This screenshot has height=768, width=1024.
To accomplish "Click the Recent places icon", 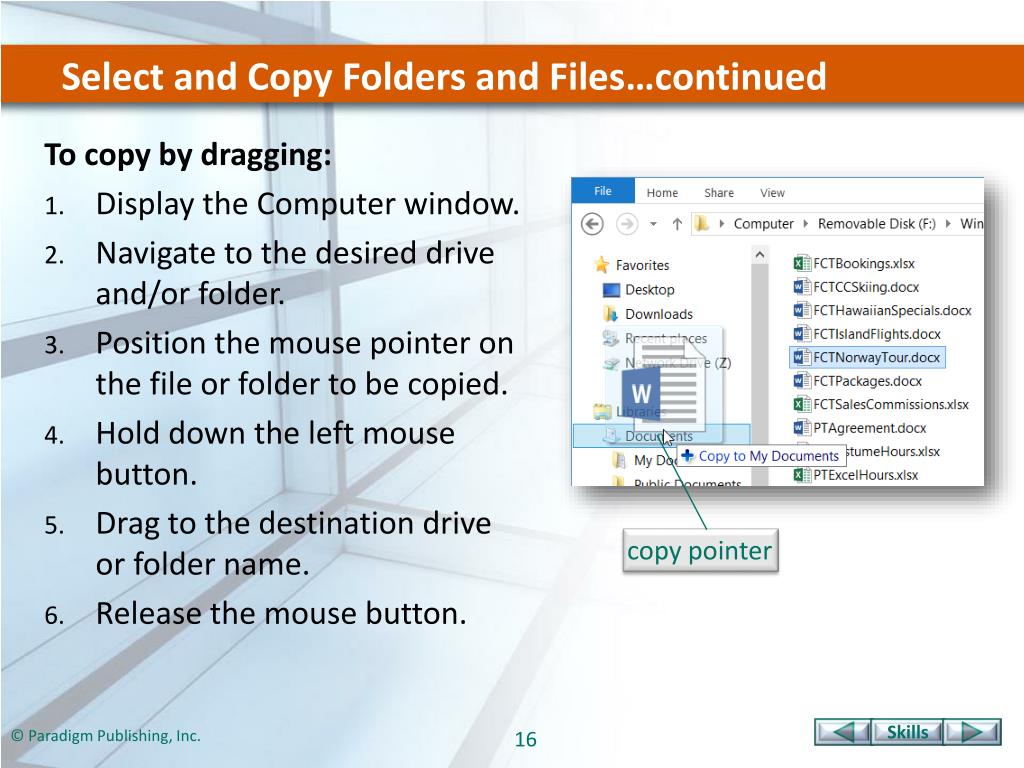I will pos(611,338).
